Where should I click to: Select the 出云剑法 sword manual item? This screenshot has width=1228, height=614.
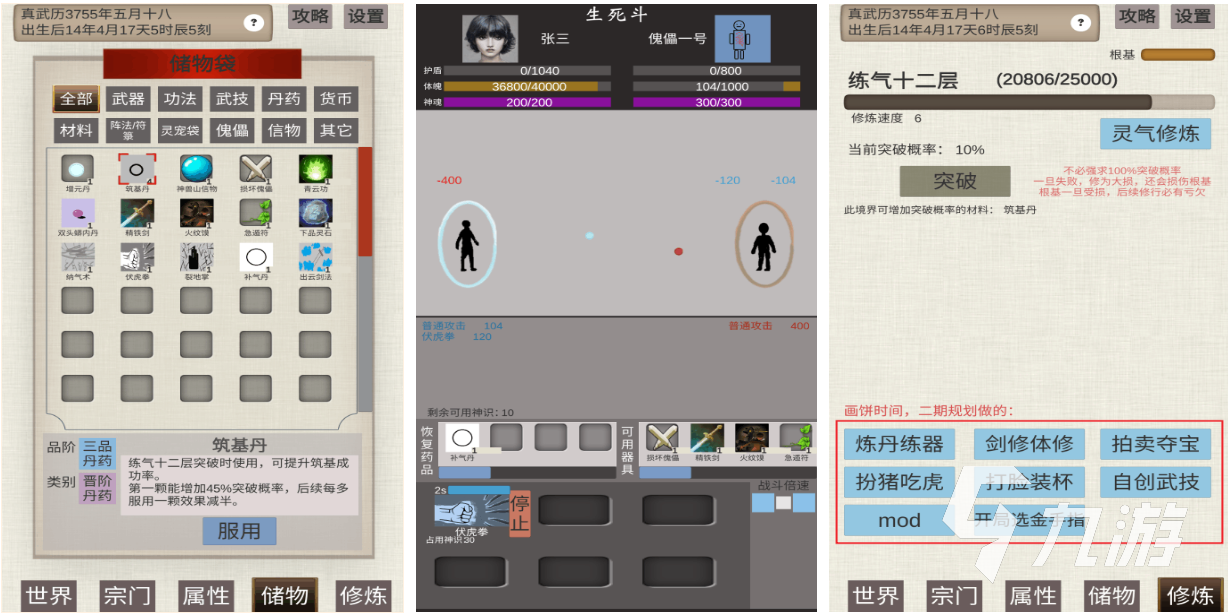click(x=315, y=258)
